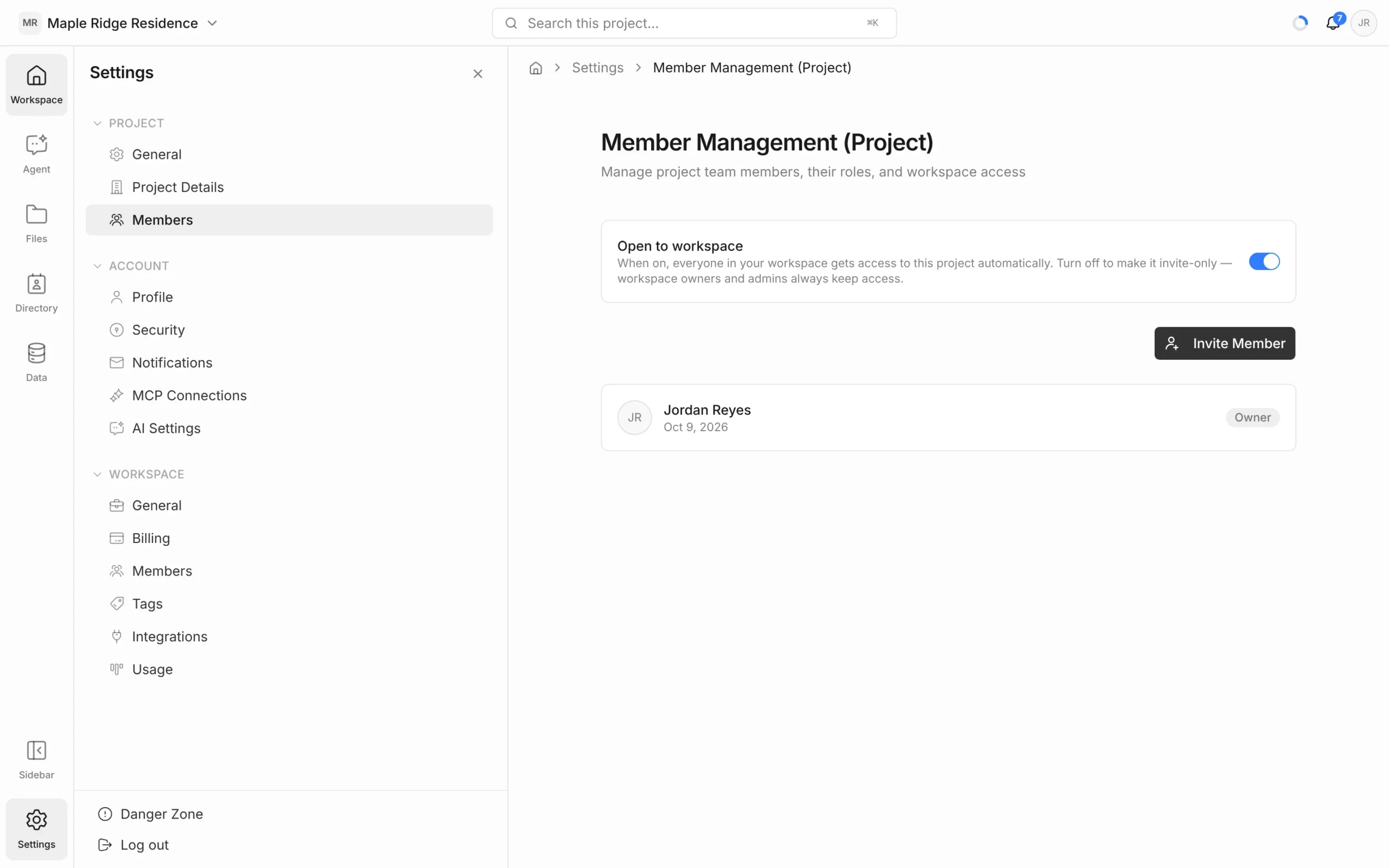Screen dimensions: 1389x868
Task: Select Members under PROJECT
Action: point(289,220)
